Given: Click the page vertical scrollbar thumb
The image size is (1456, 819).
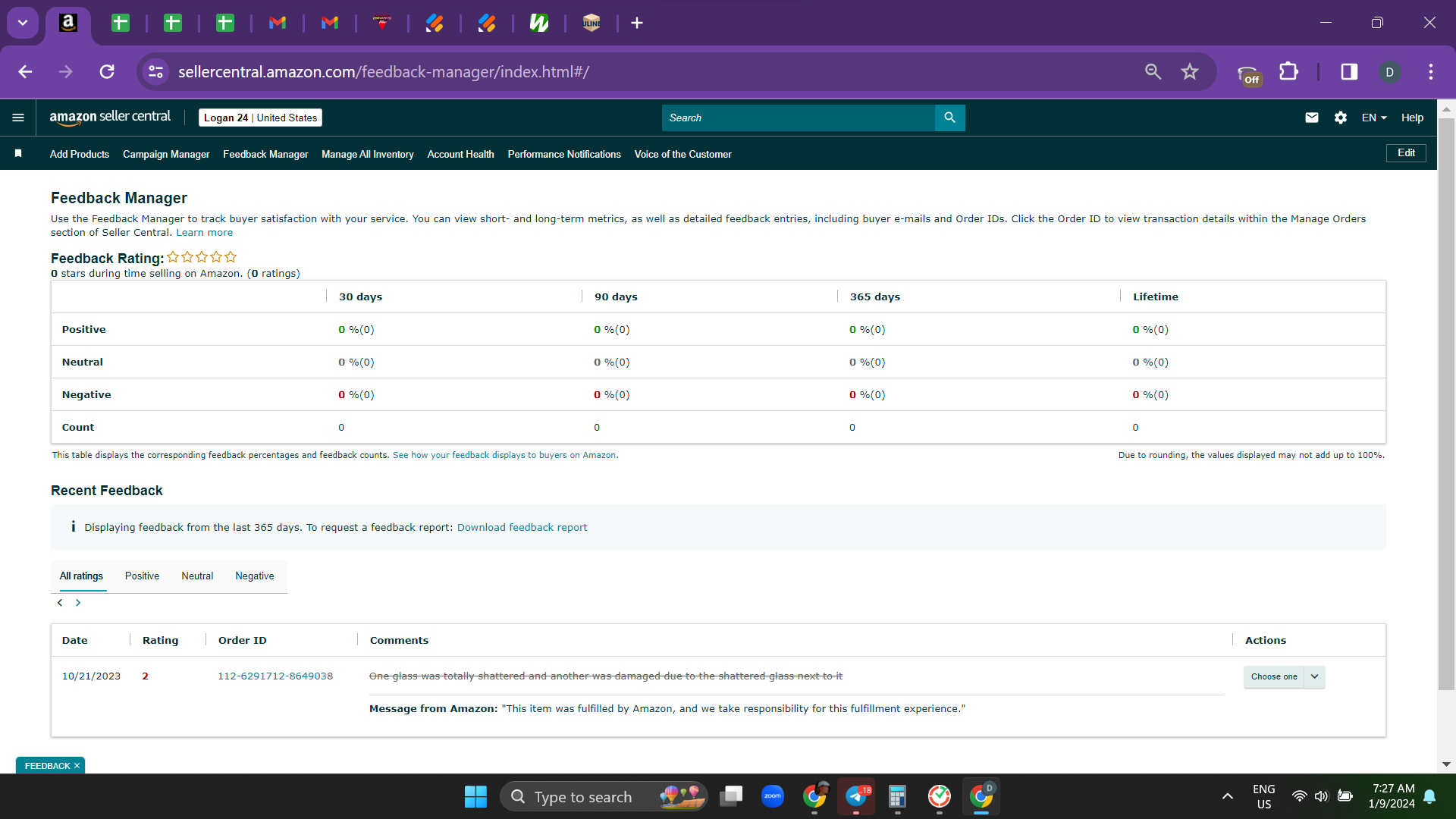Looking at the screenshot, I should (x=1446, y=402).
